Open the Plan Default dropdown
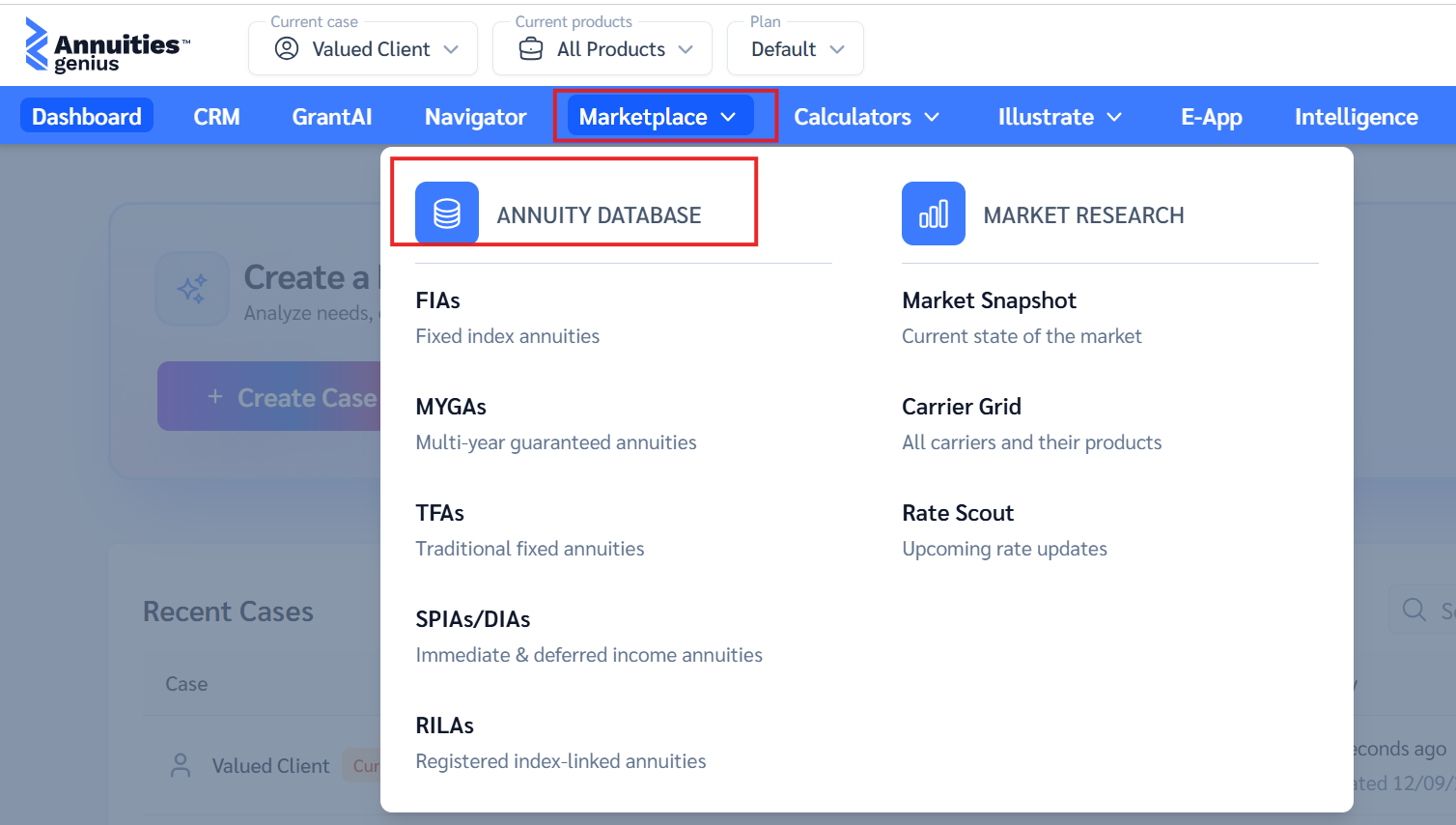1456x825 pixels. coord(796,48)
